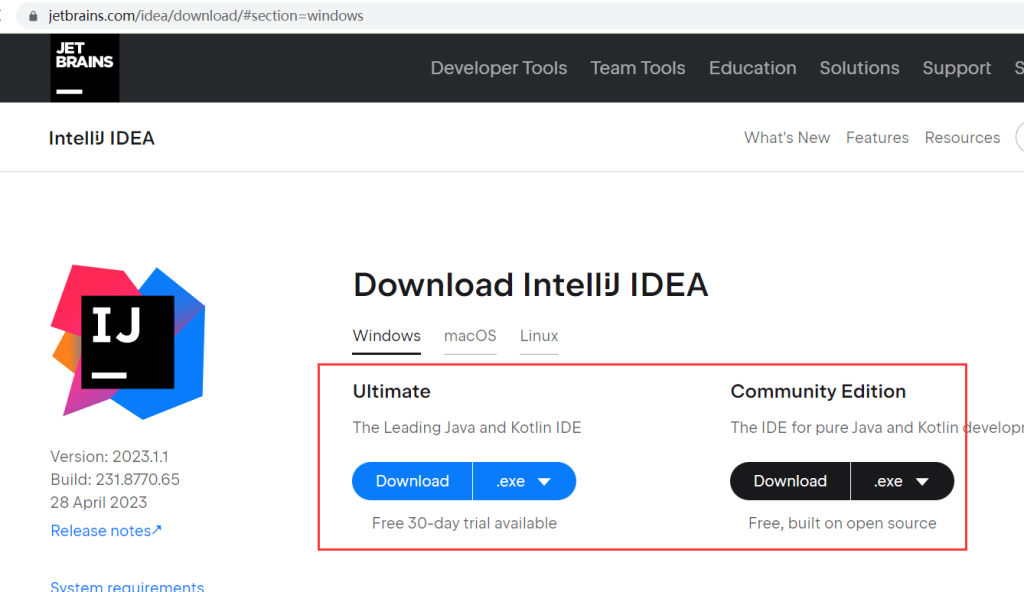
Task: Open the Education menu
Action: point(752,68)
